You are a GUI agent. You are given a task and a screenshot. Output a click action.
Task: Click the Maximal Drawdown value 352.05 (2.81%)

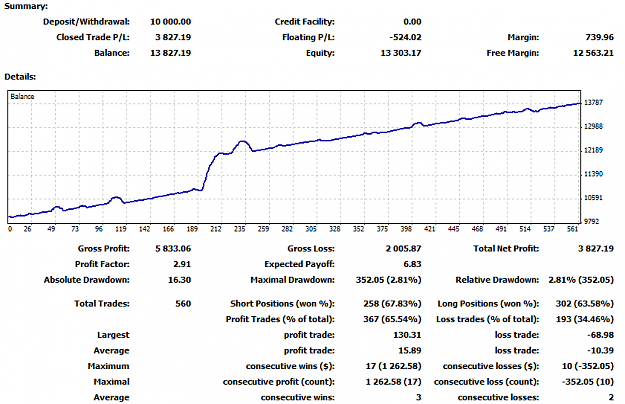click(x=389, y=280)
